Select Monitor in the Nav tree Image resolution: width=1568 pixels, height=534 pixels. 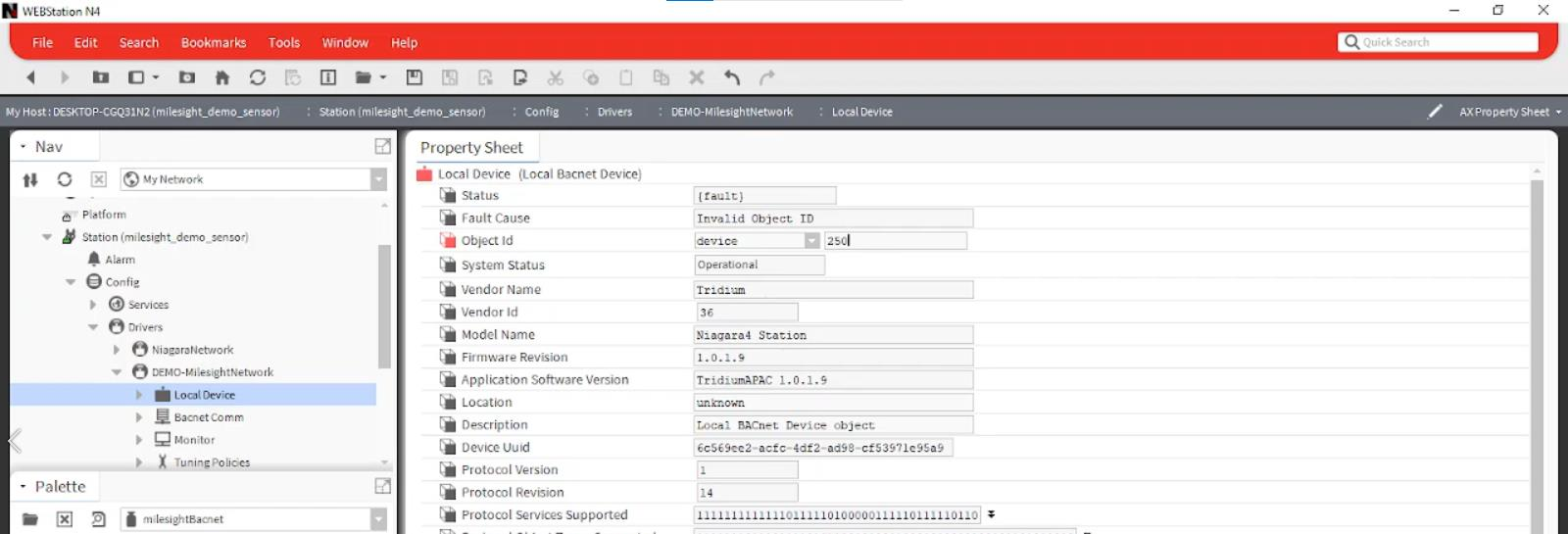(x=194, y=440)
